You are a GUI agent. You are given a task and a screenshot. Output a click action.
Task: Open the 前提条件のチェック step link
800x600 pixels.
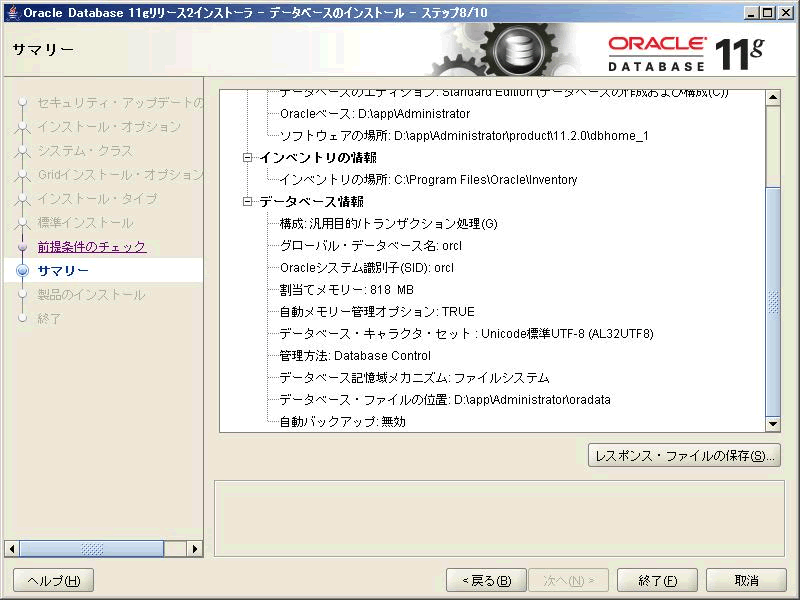tap(92, 247)
